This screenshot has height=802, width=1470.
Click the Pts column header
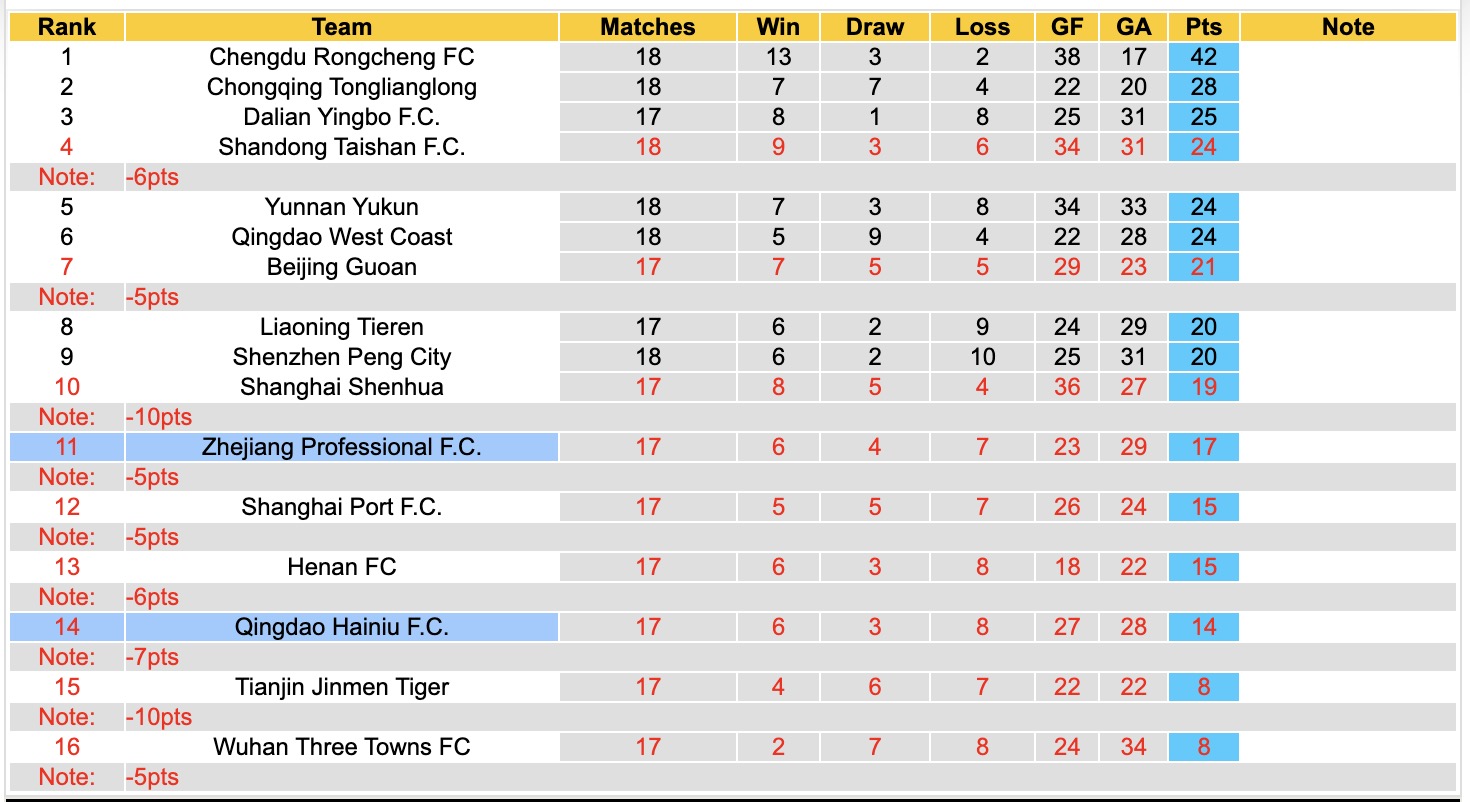pos(1204,27)
